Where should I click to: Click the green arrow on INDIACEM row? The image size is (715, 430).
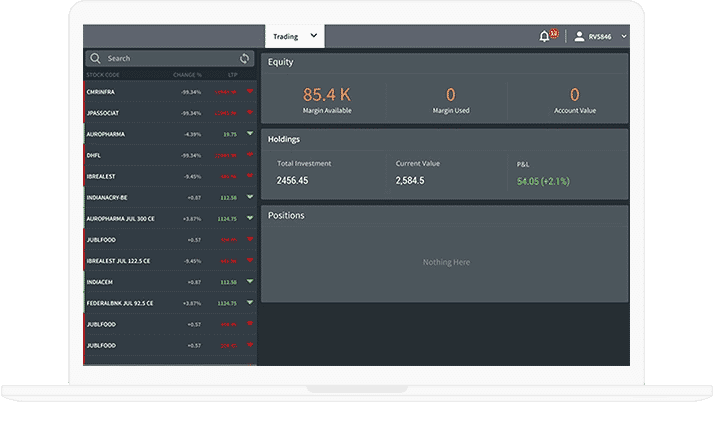pyautogui.click(x=250, y=281)
